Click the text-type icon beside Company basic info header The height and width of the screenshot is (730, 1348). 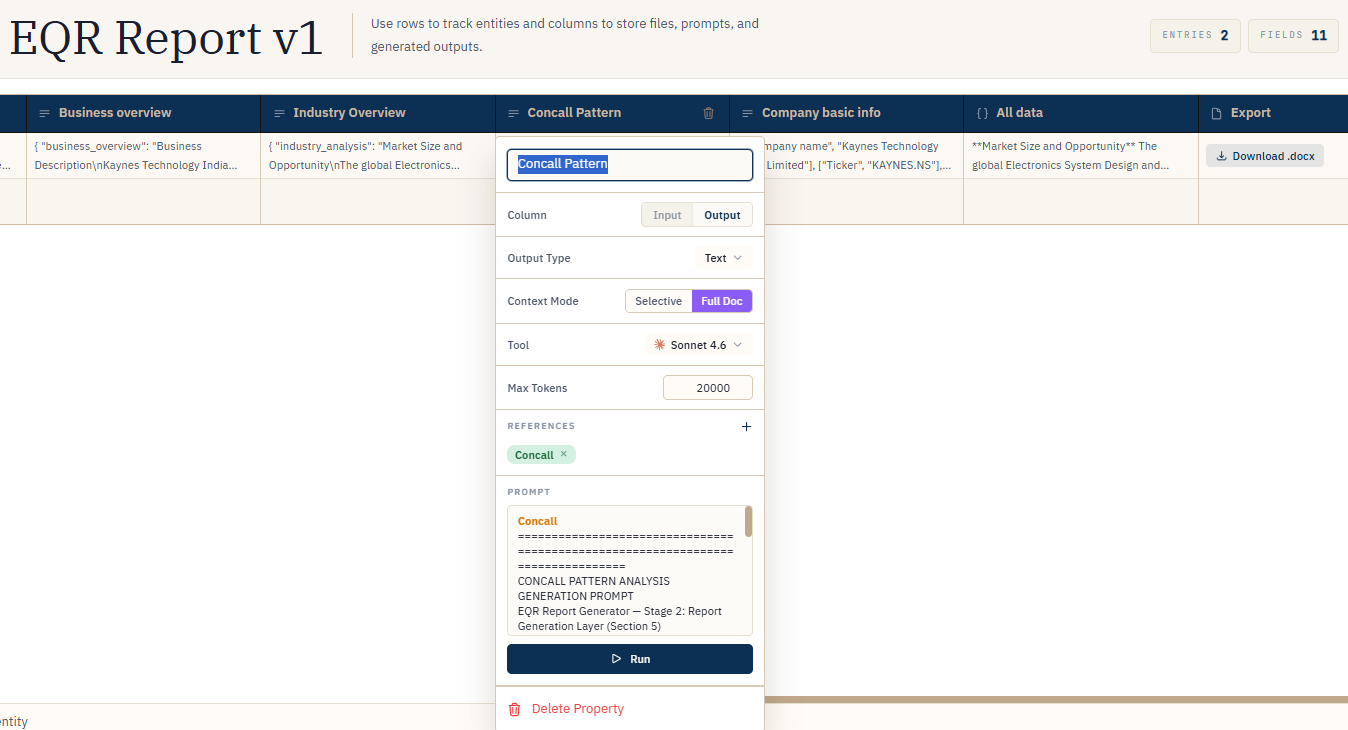748,113
